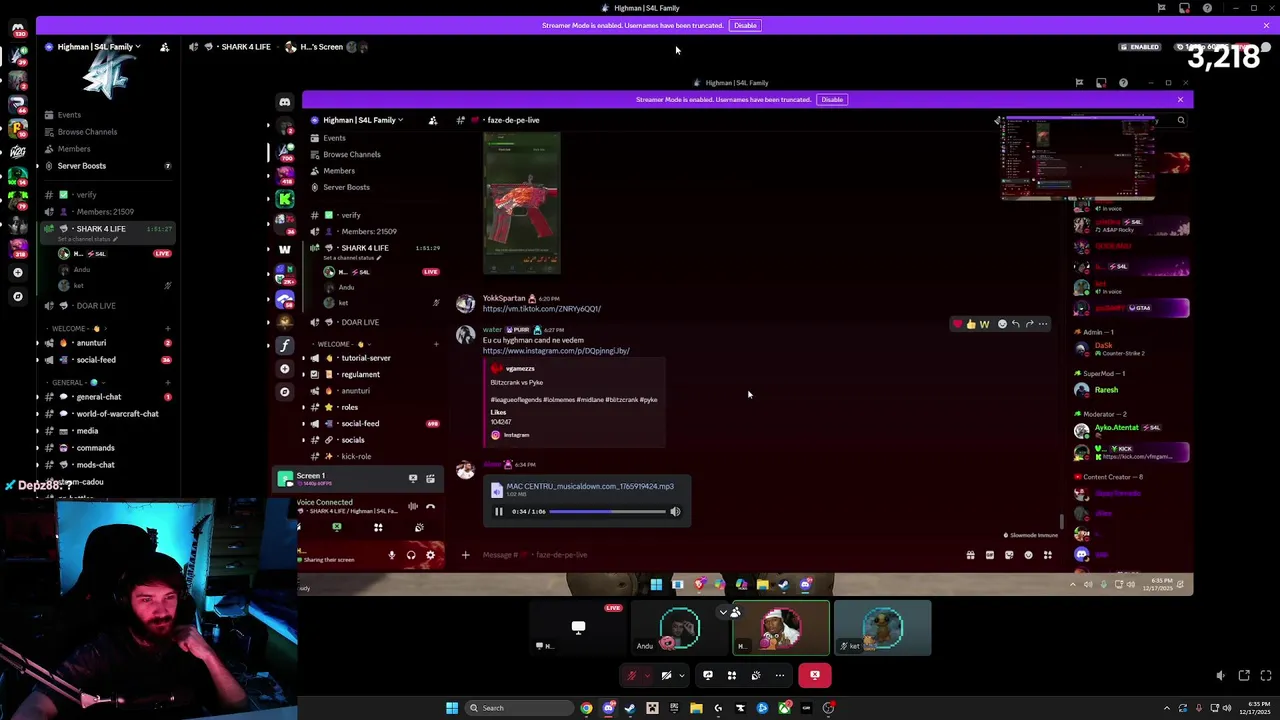Open the commands channel
This screenshot has width=1280, height=720.
pos(95,448)
